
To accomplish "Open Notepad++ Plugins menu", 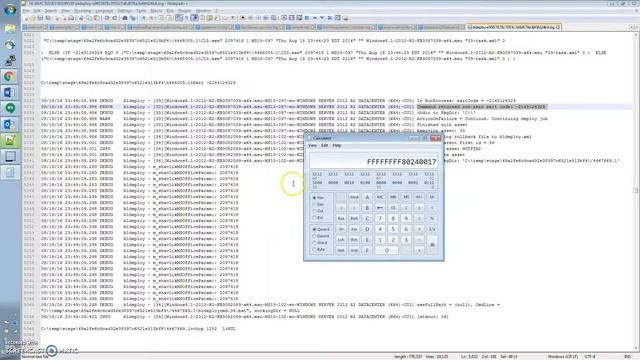I will [184, 11].
